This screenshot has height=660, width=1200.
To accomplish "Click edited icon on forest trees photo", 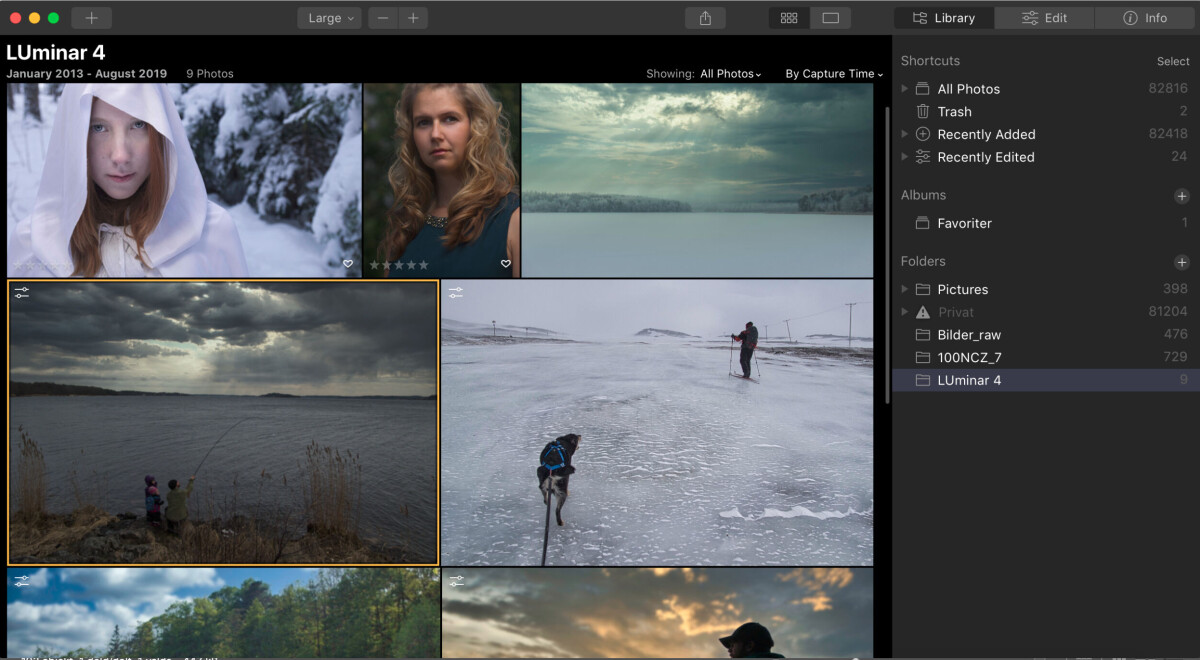I will click(x=22, y=580).
